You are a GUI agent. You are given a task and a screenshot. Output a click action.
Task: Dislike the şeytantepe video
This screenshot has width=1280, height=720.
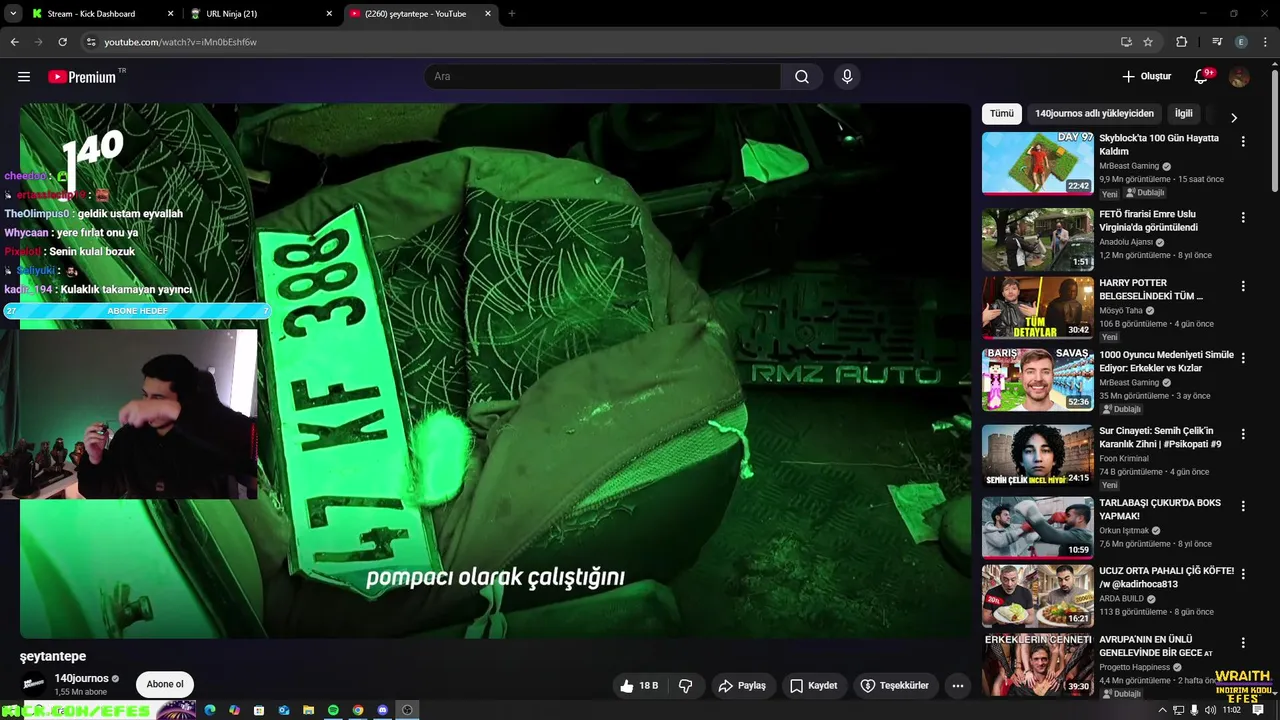click(685, 685)
